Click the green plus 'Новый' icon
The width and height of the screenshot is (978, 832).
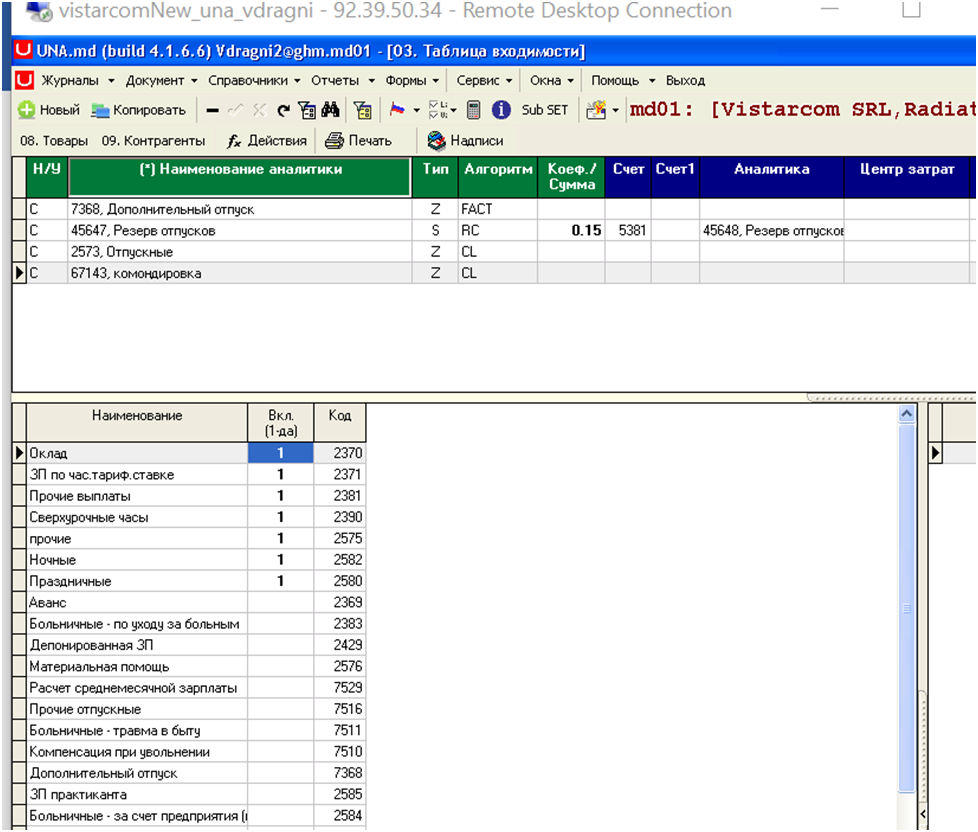coord(26,110)
